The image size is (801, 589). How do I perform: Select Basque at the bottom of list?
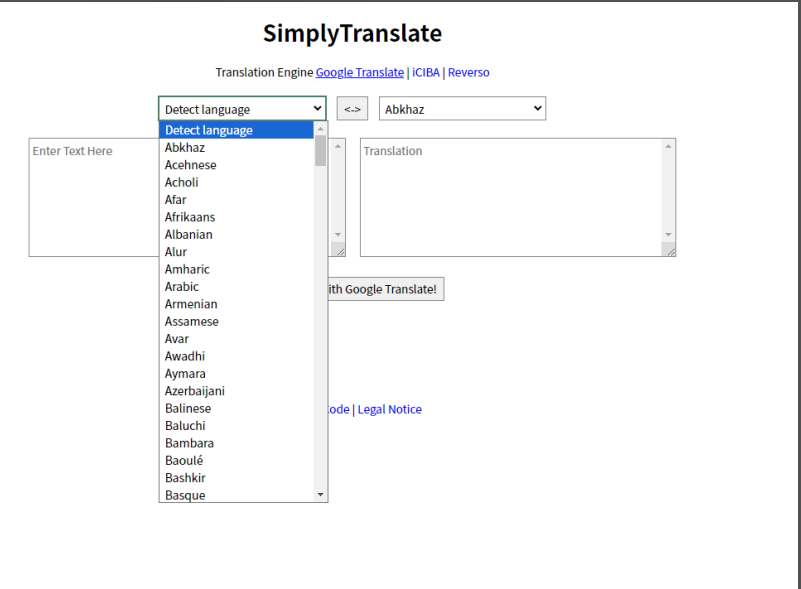[185, 495]
